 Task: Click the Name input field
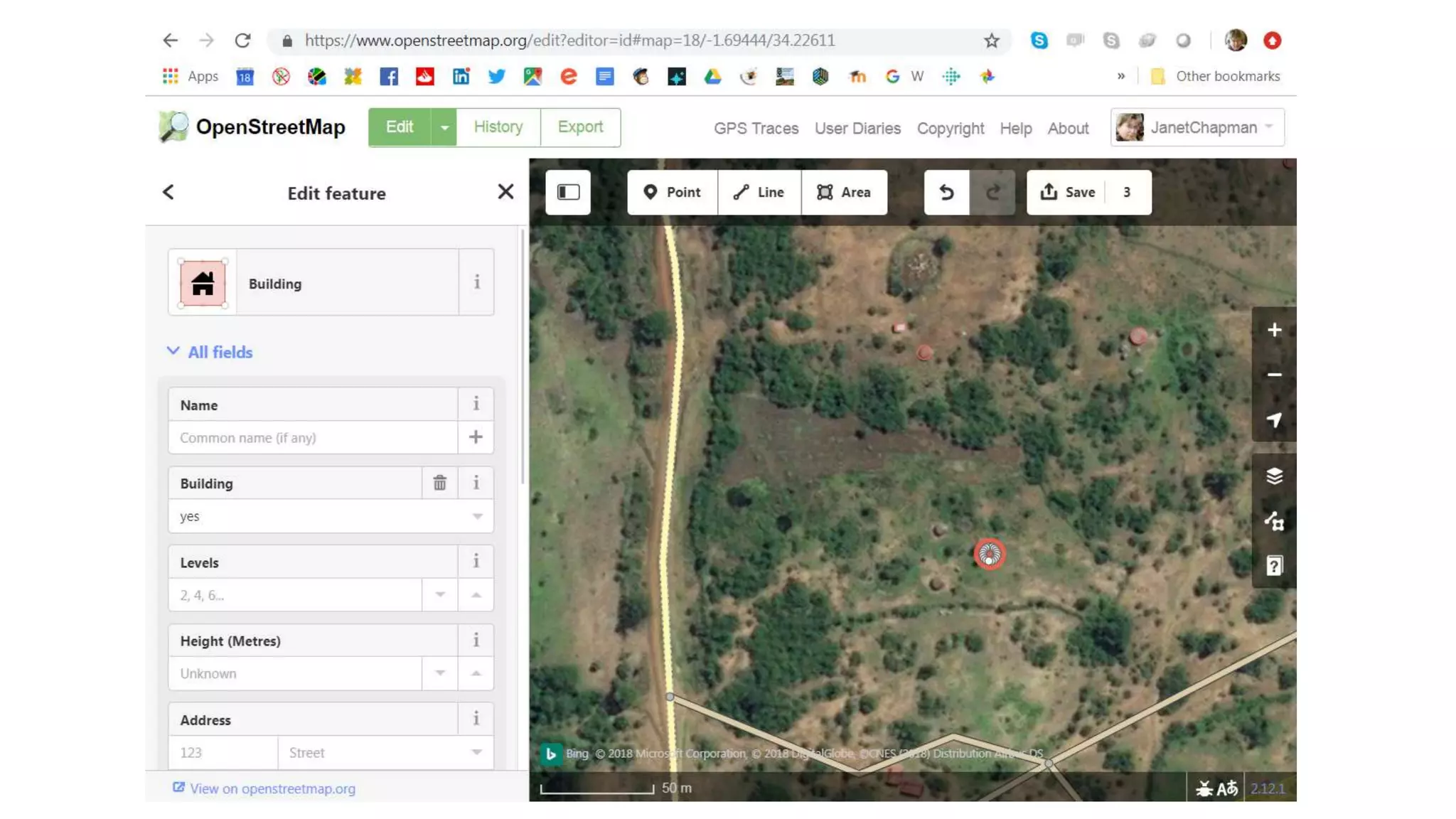pos(313,438)
